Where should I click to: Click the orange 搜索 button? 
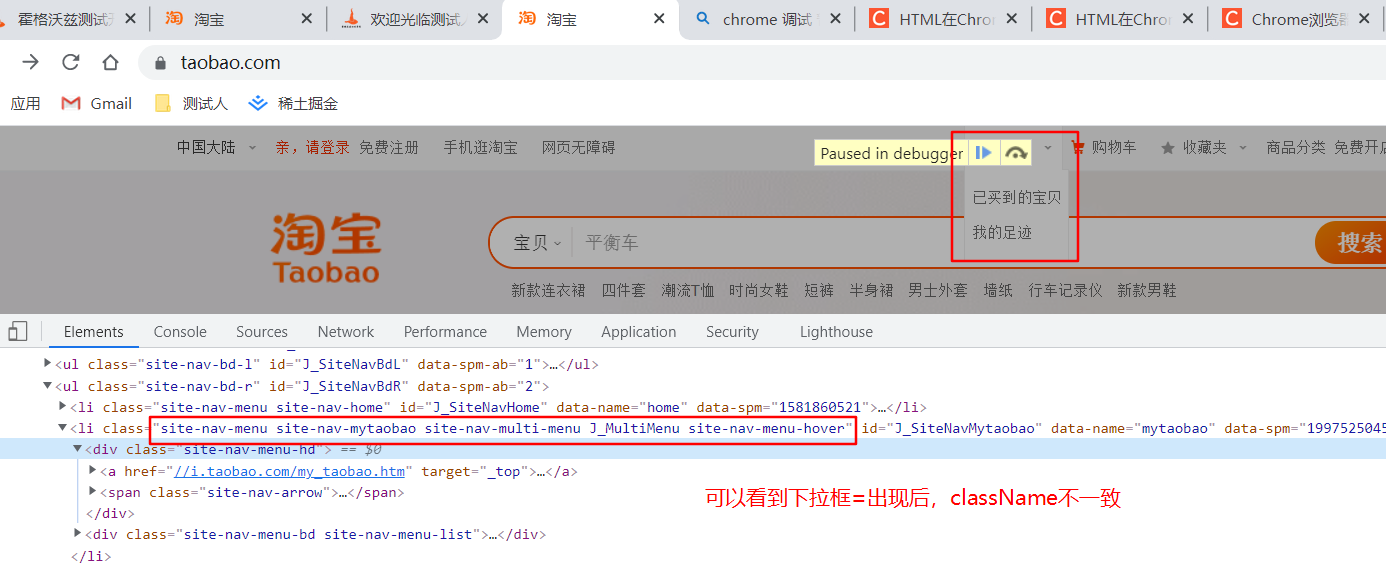point(1351,243)
